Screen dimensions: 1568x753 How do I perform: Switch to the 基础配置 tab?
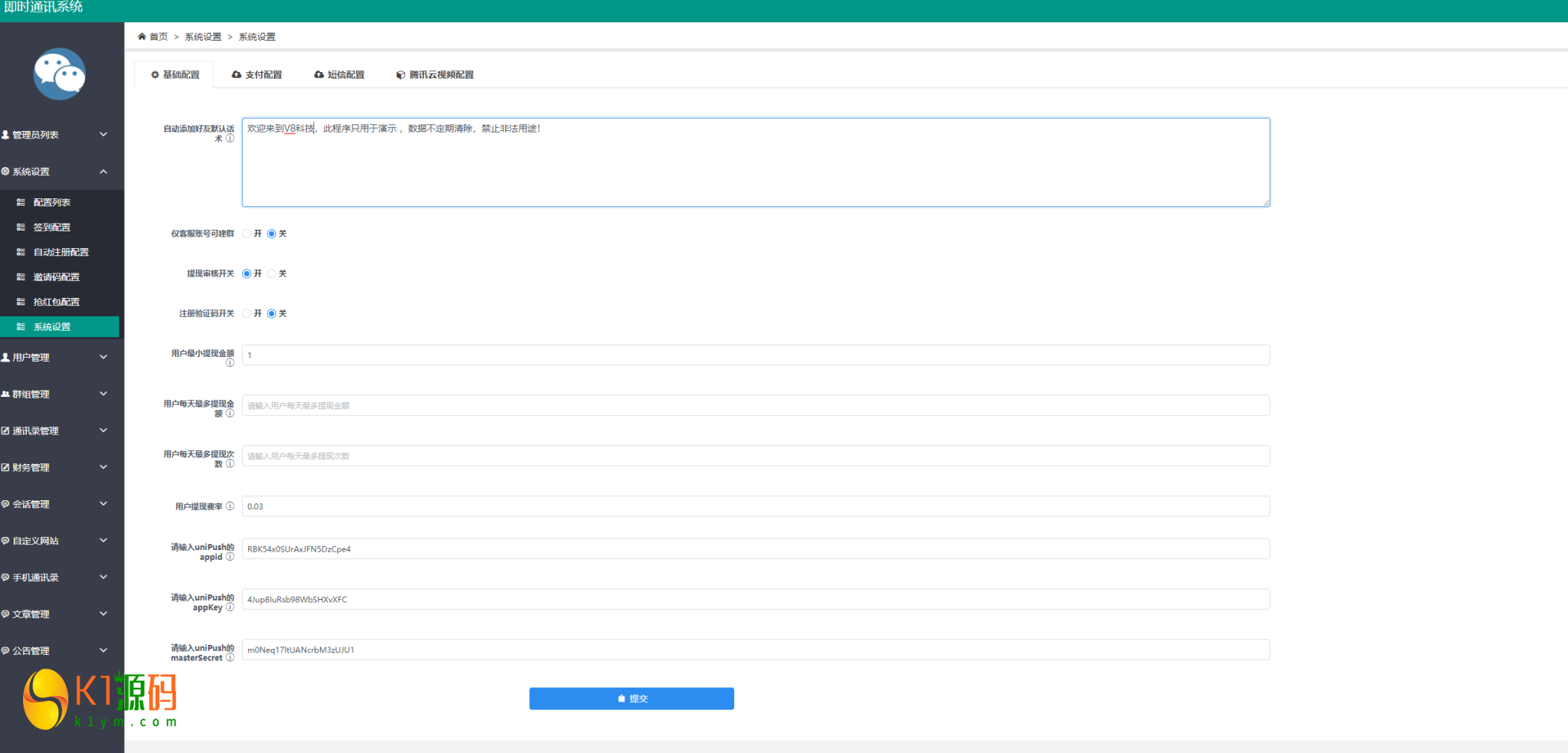pos(175,75)
